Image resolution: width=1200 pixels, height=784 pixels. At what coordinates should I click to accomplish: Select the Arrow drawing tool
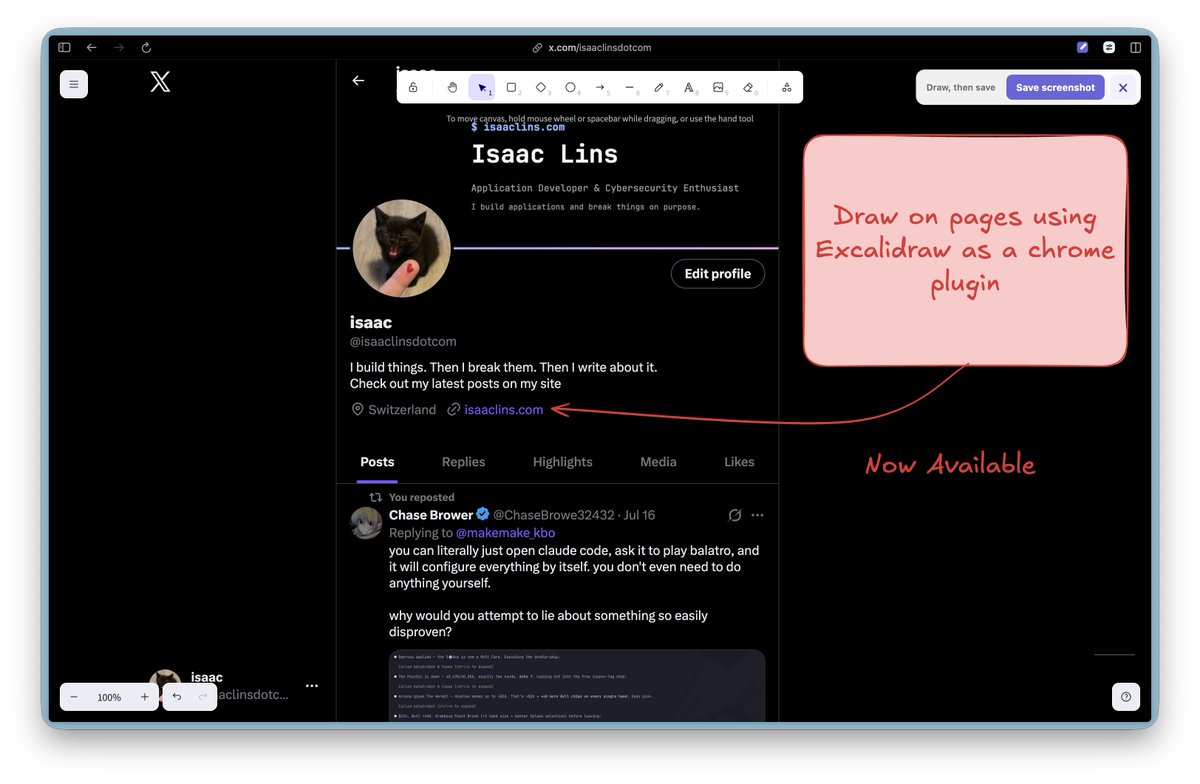[x=600, y=88]
